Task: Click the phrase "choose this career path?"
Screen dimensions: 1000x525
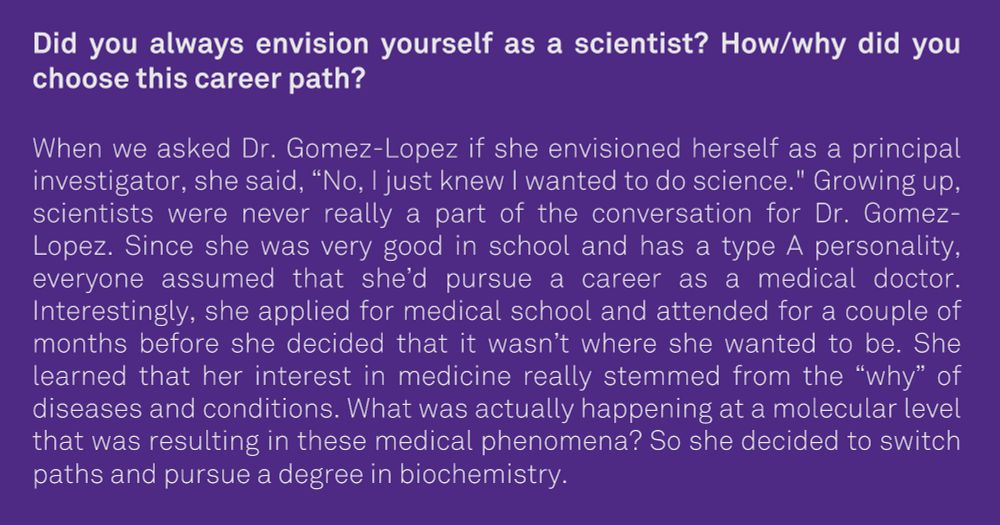Action: pos(199,78)
